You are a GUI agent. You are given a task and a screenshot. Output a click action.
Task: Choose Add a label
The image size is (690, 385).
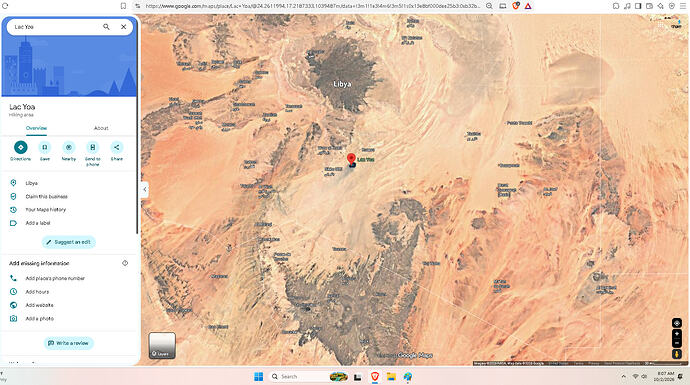click(x=70, y=223)
